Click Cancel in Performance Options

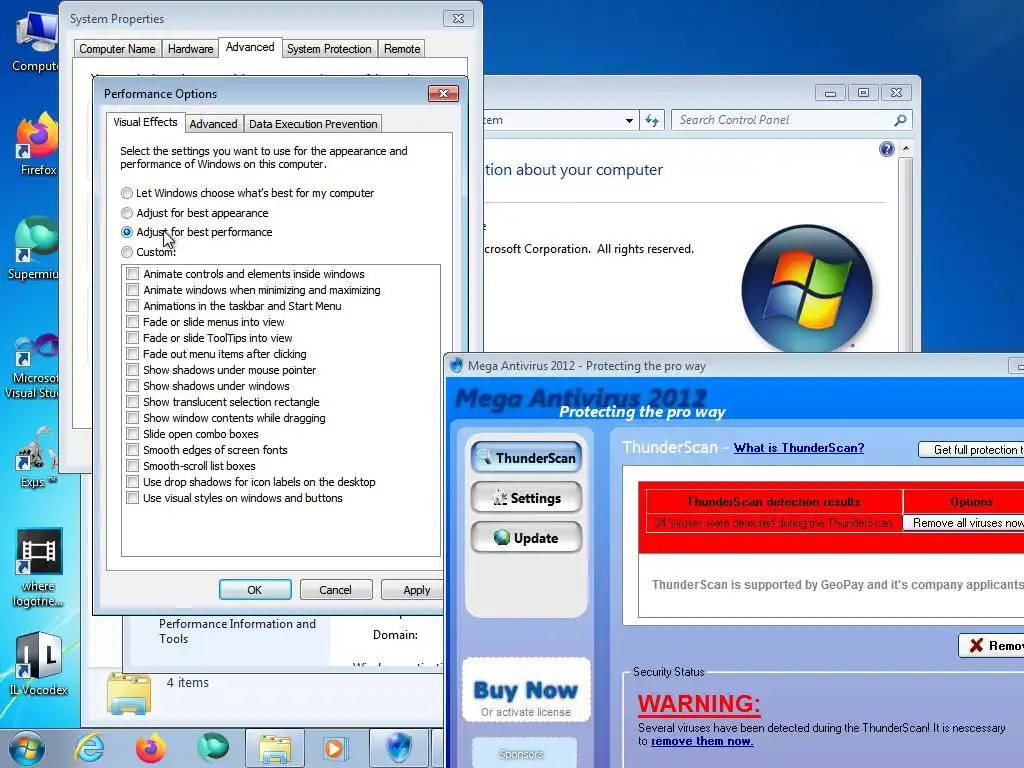click(x=336, y=590)
